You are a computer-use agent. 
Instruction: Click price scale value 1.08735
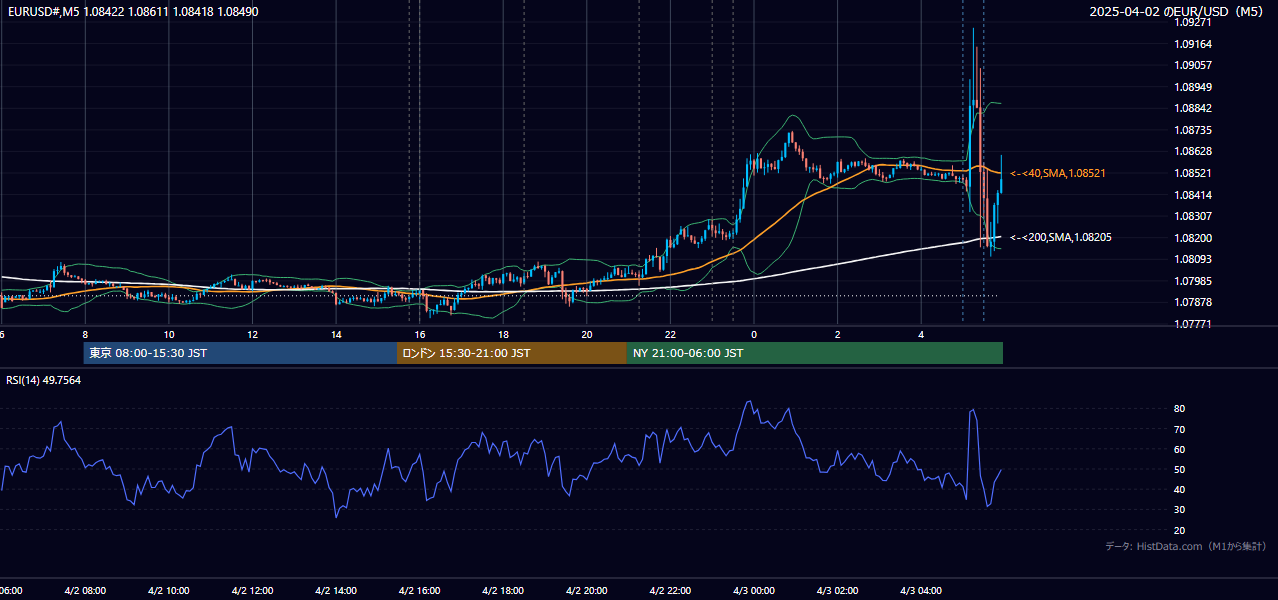tap(1193, 130)
